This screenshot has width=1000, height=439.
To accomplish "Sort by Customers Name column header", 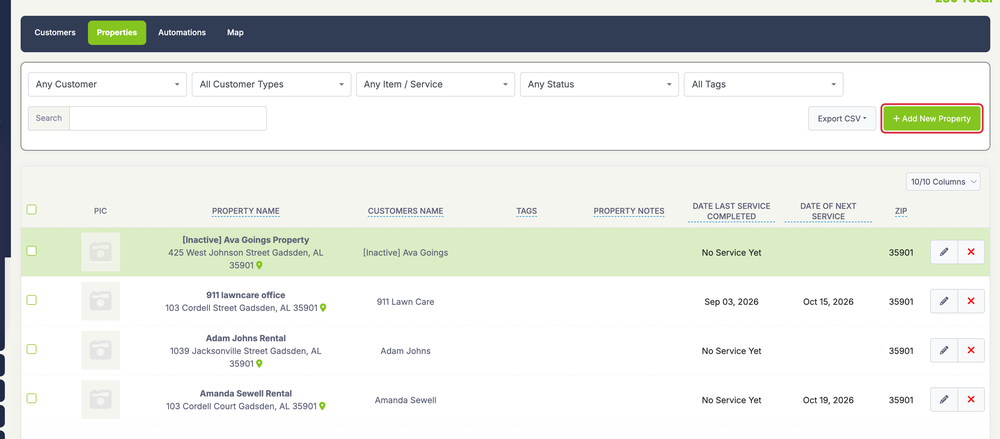I will (x=405, y=211).
